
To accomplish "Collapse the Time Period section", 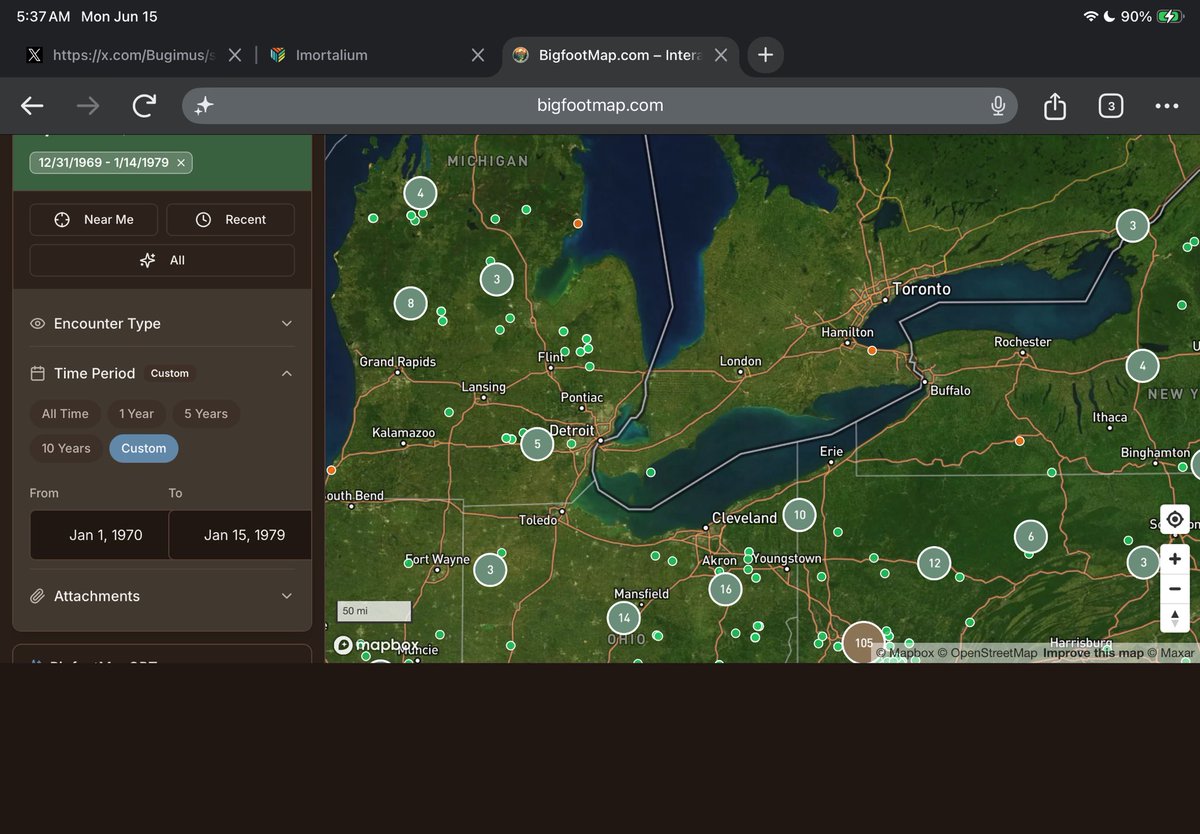I will pyautogui.click(x=162, y=373).
